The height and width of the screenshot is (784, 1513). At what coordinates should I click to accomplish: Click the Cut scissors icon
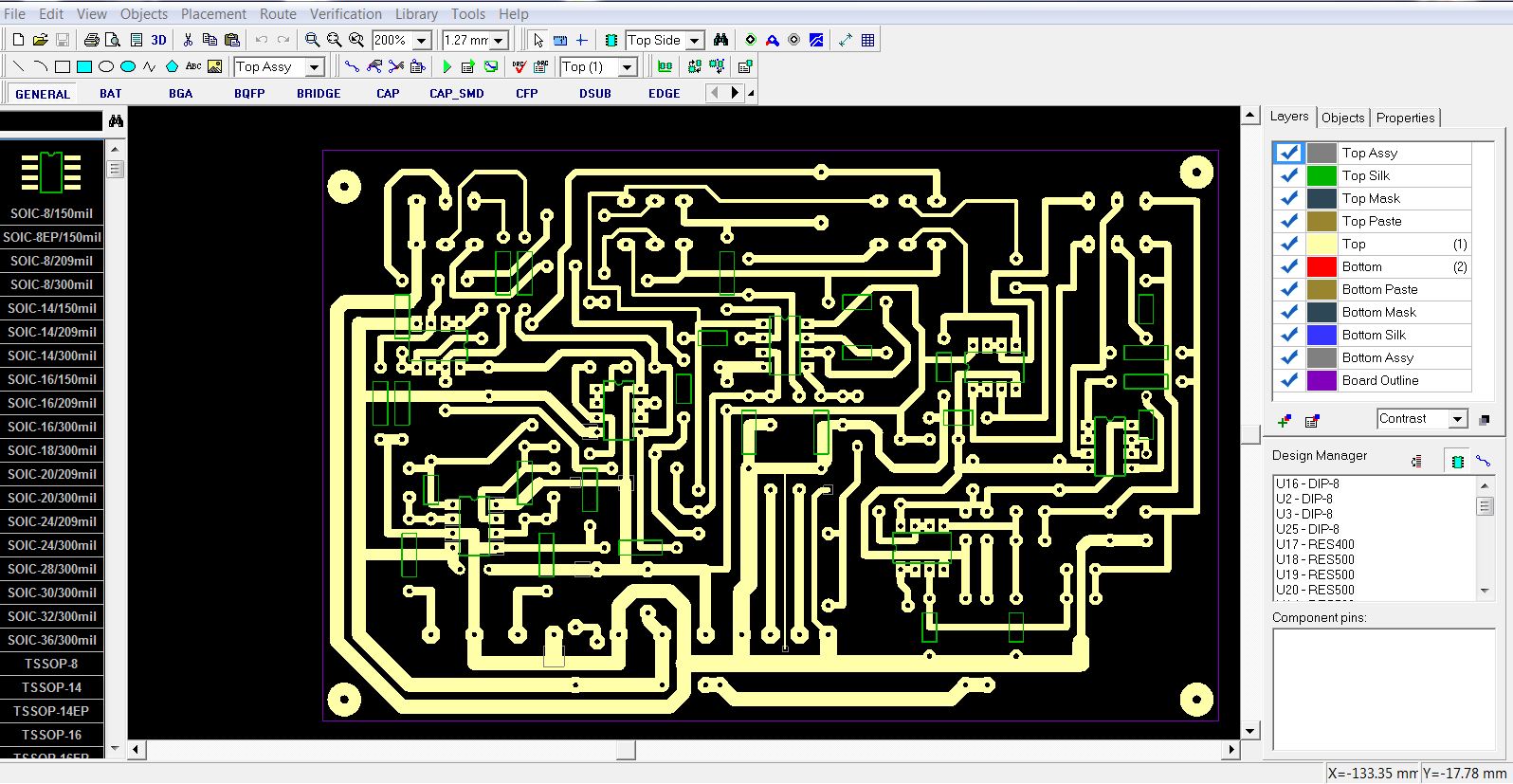188,40
